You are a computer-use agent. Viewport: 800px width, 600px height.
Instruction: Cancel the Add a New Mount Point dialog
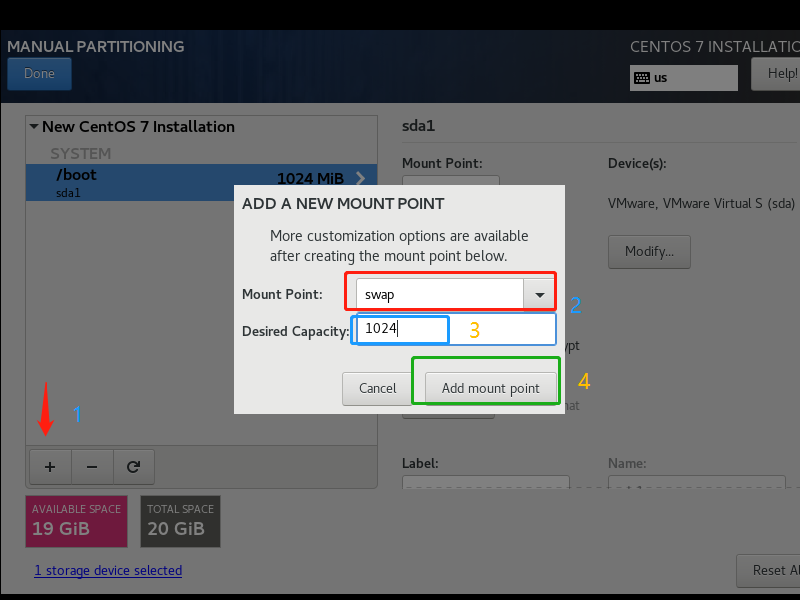click(378, 388)
